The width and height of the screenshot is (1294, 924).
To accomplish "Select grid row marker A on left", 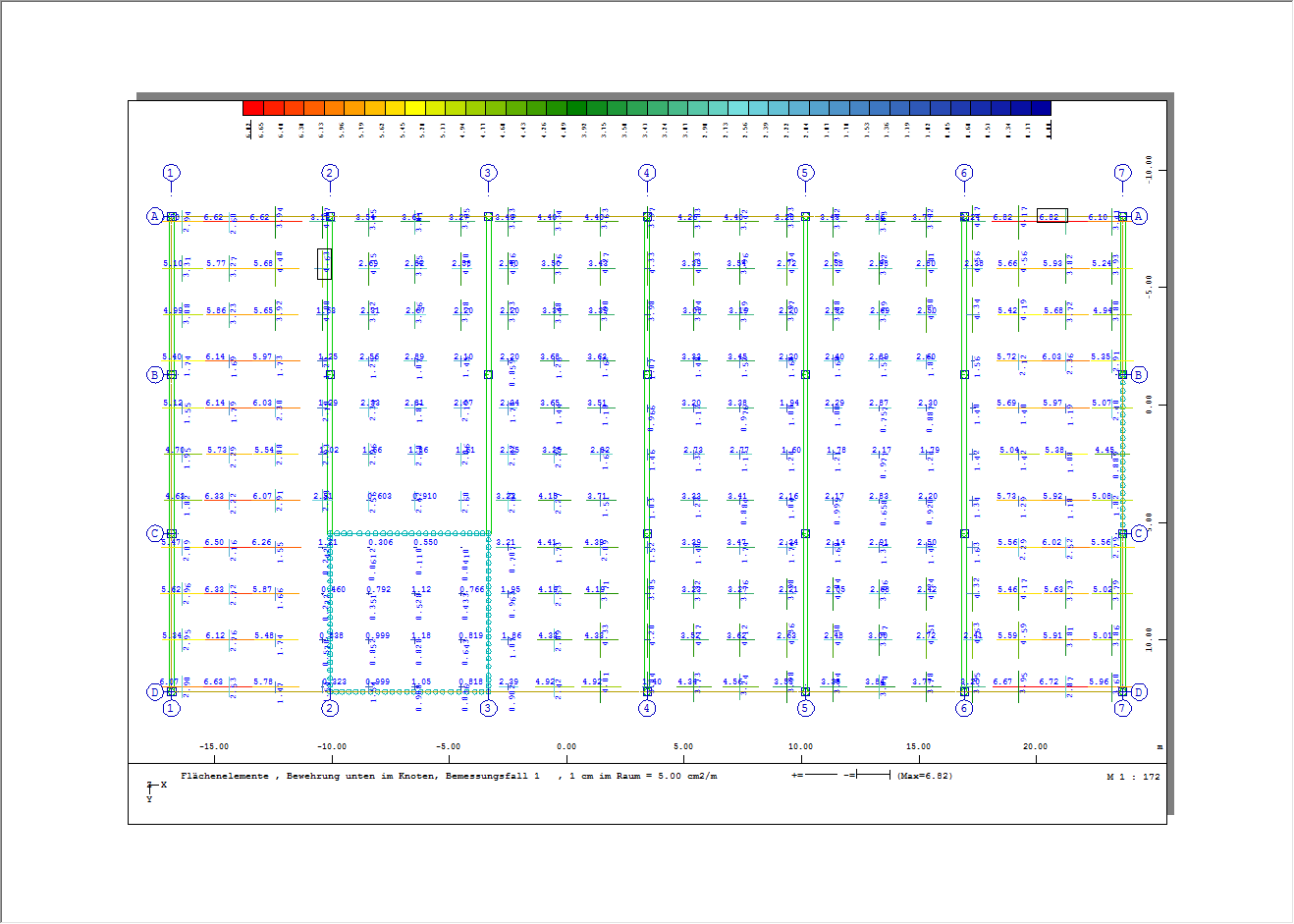I will click(x=154, y=216).
